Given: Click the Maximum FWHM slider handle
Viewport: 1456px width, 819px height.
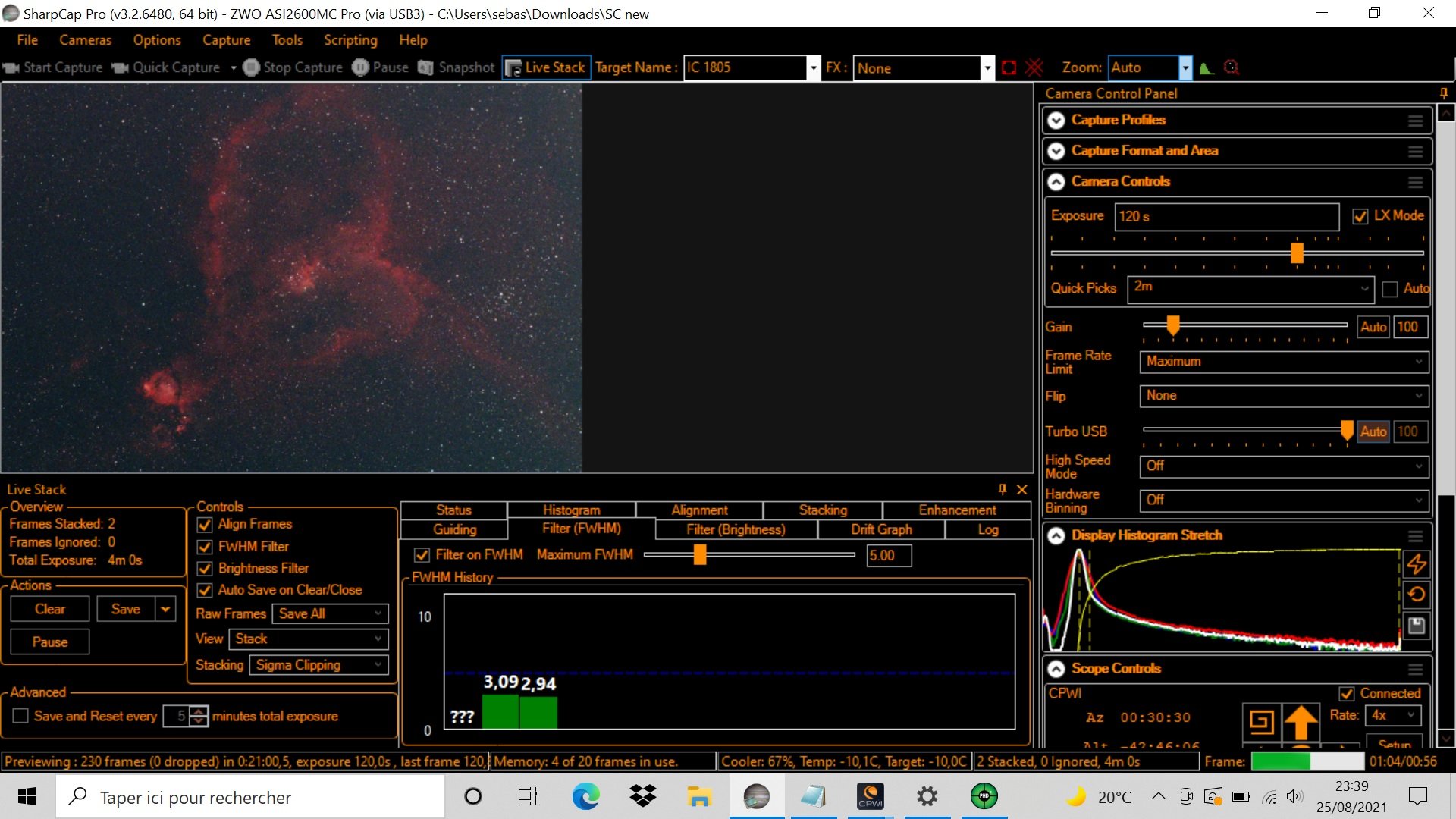Looking at the screenshot, I should (700, 555).
